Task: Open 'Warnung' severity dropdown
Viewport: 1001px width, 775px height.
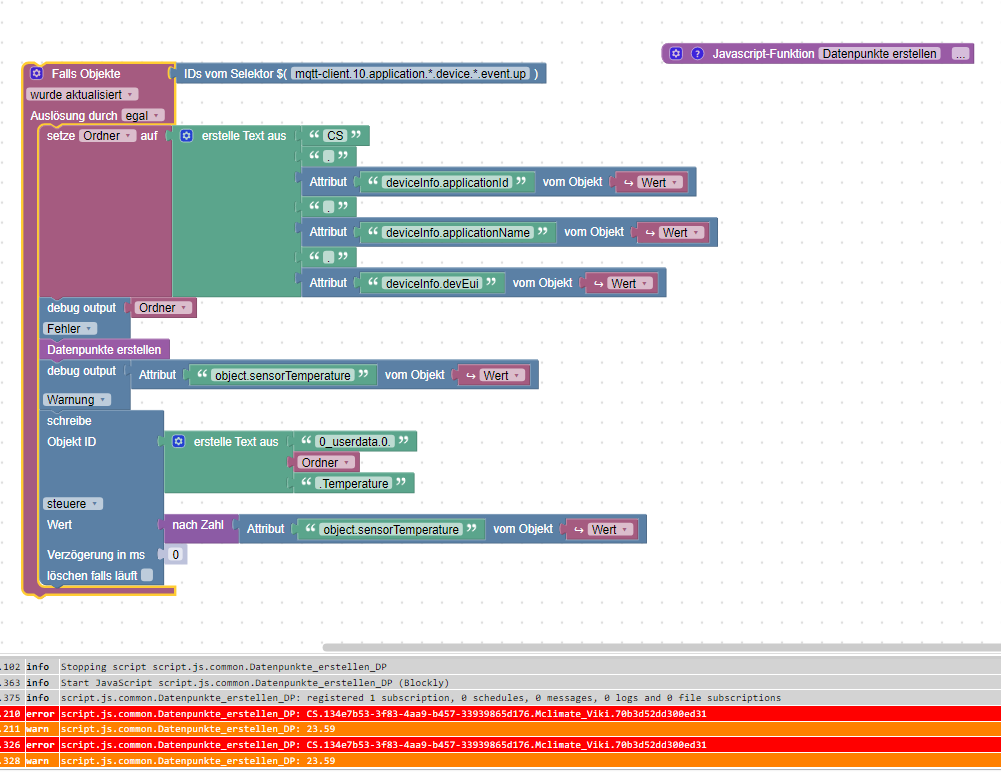Action: tap(77, 400)
